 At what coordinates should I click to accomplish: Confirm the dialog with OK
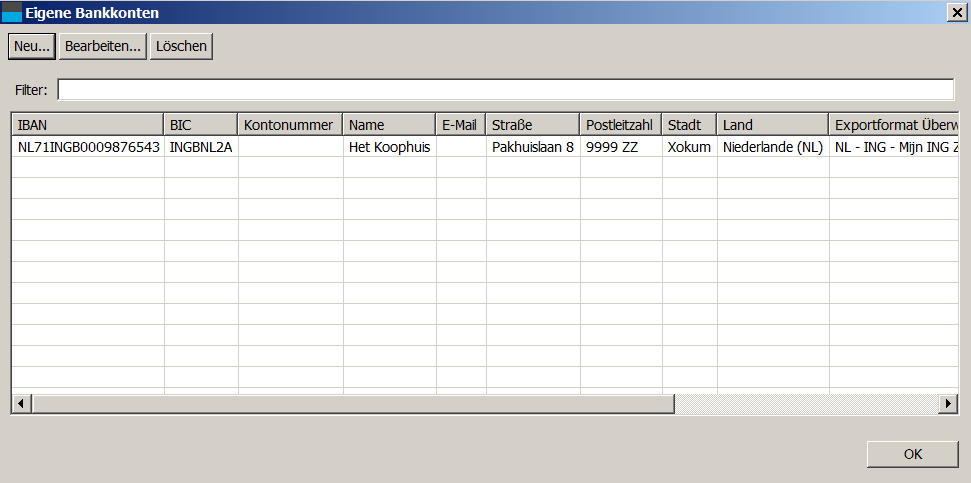tap(913, 454)
